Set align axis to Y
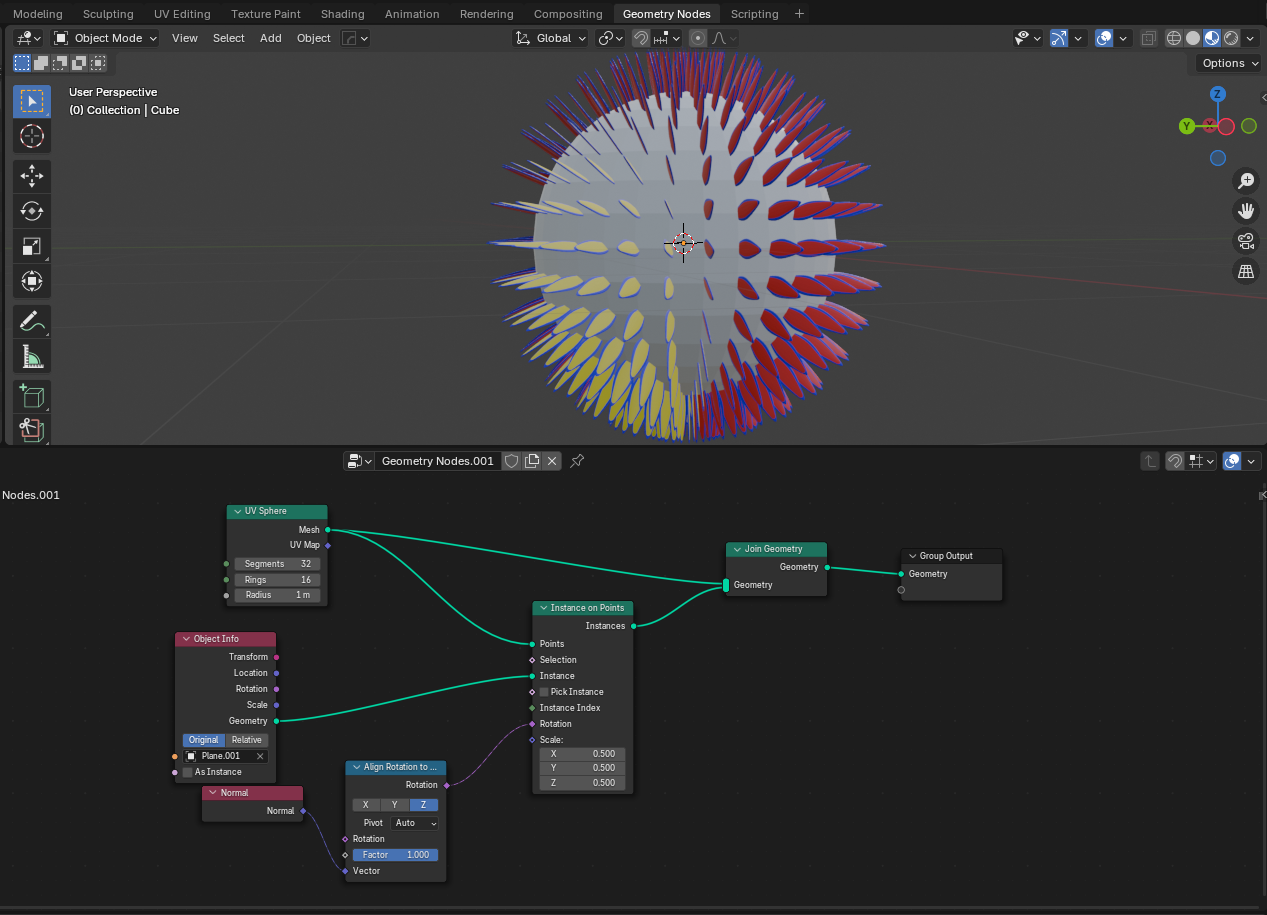 395,805
